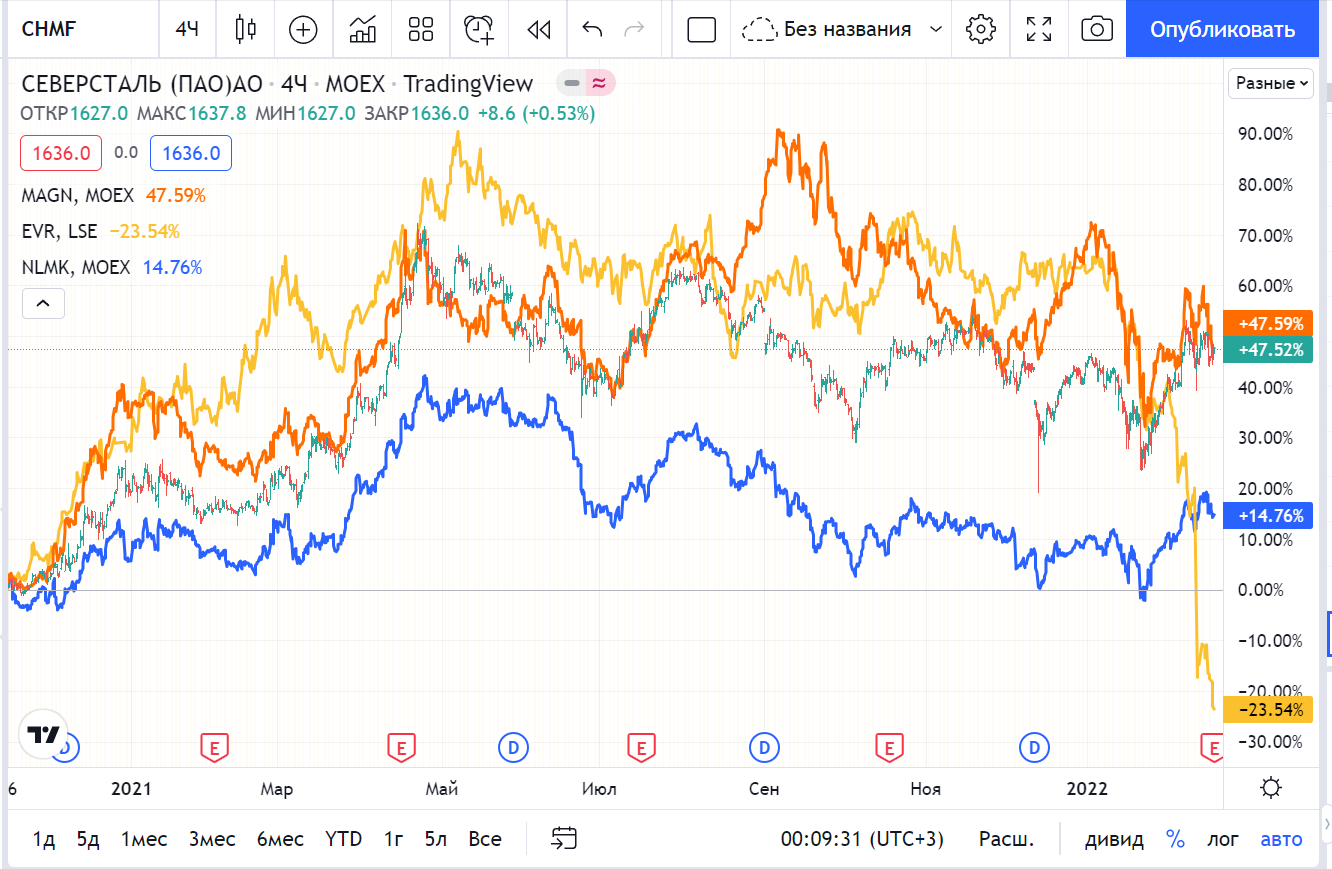Select the chart layout square
The width and height of the screenshot is (1332, 869).
tap(702, 29)
